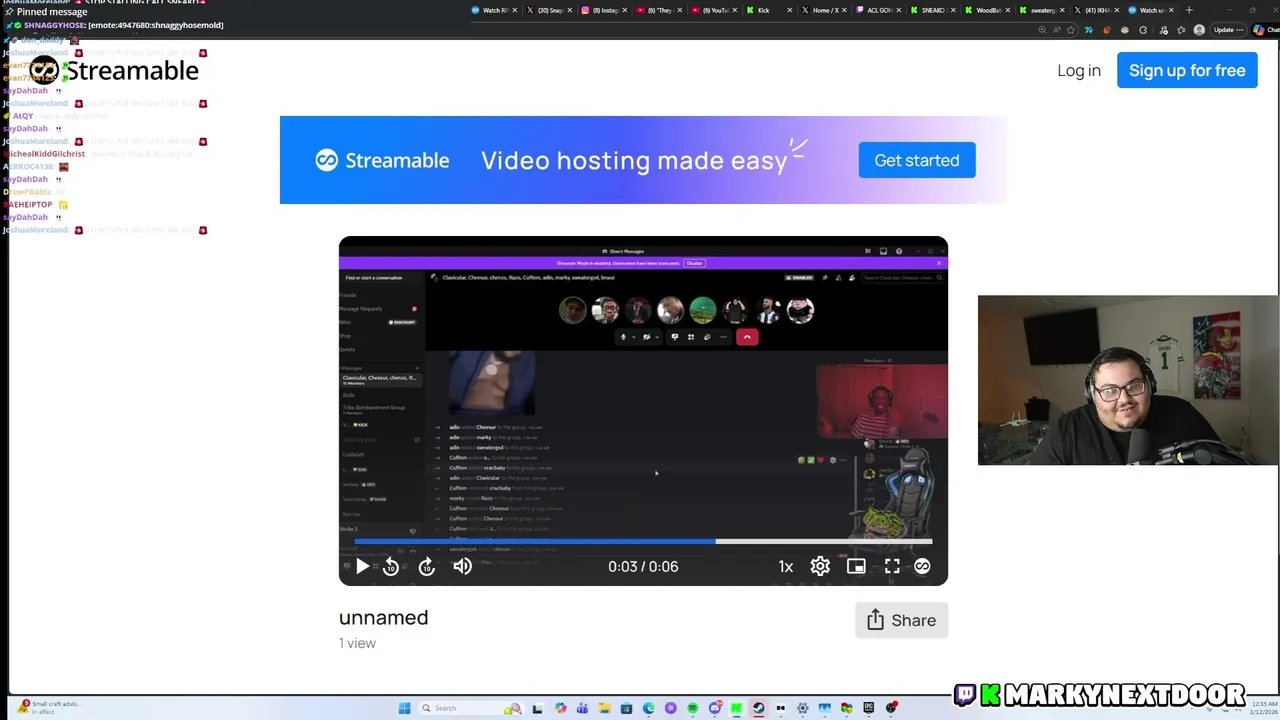Viewport: 1280px width, 720px height.
Task: Switch to the SNEAKO tab
Action: 934,10
